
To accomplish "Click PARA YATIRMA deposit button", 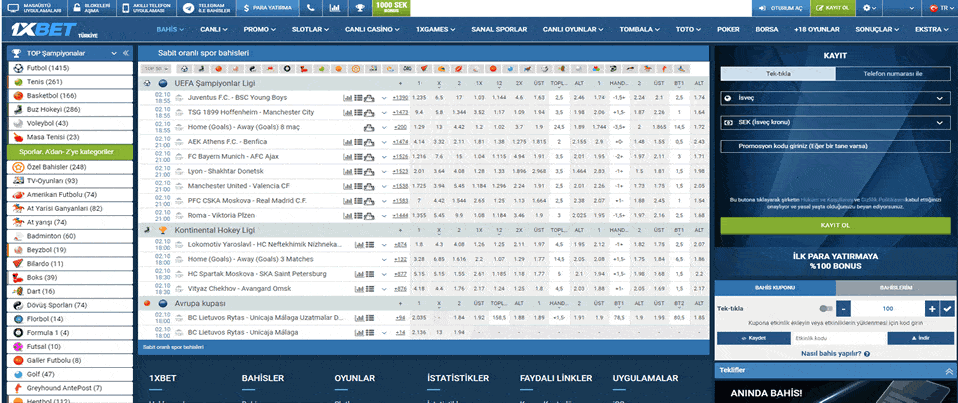I will click(268, 8).
